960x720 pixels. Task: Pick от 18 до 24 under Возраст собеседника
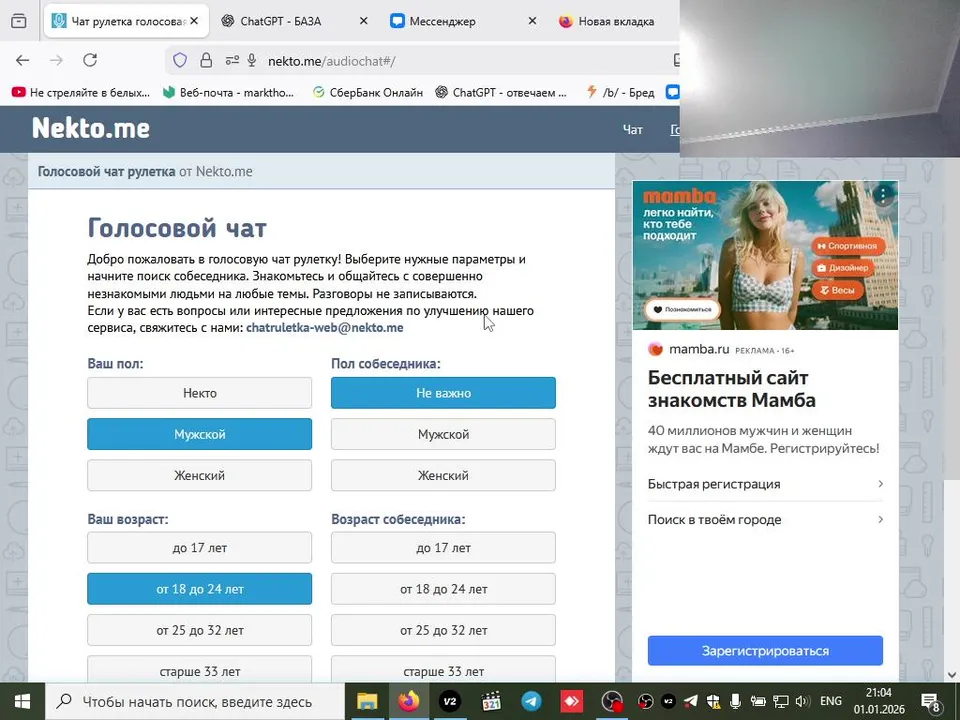click(443, 589)
